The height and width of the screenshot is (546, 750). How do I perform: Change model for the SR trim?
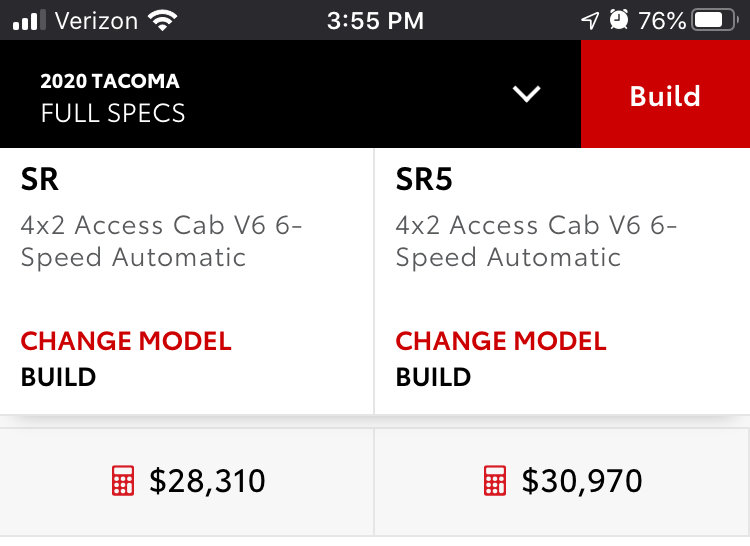coord(126,341)
